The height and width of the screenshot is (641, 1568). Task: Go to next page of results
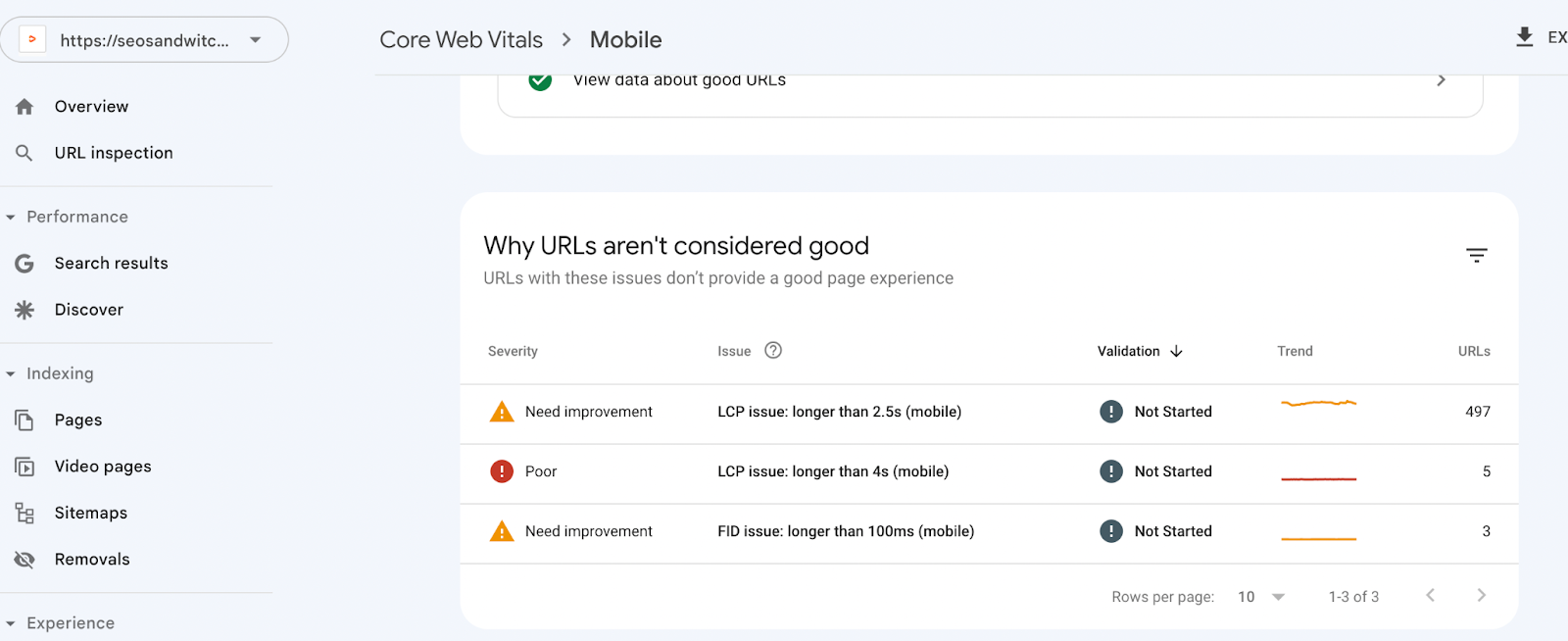tap(1481, 596)
